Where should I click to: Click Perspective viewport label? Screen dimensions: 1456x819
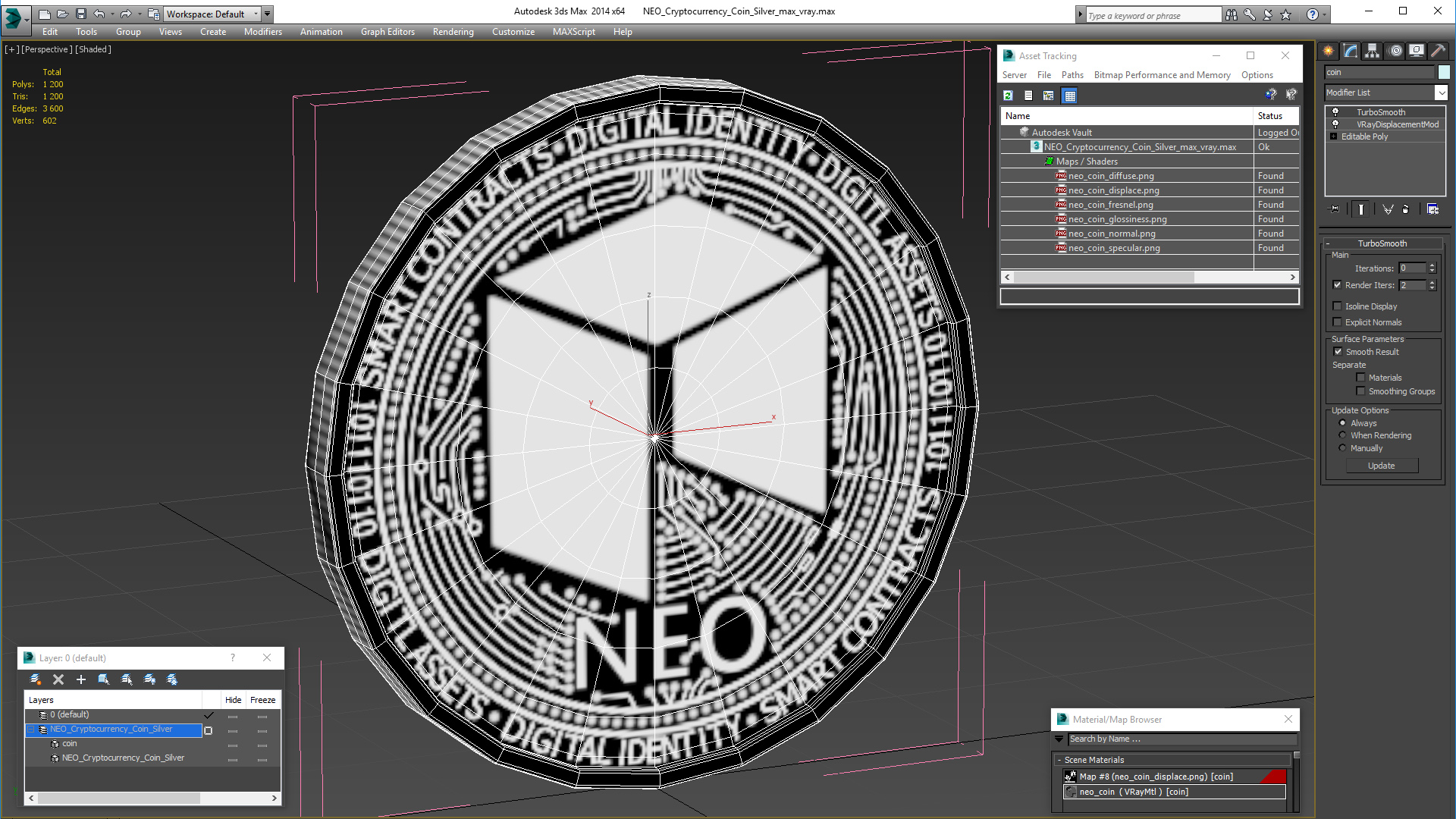coord(47,49)
